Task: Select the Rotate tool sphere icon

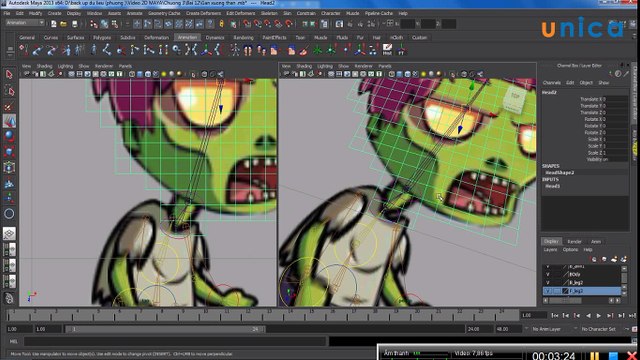Action: tap(9, 136)
